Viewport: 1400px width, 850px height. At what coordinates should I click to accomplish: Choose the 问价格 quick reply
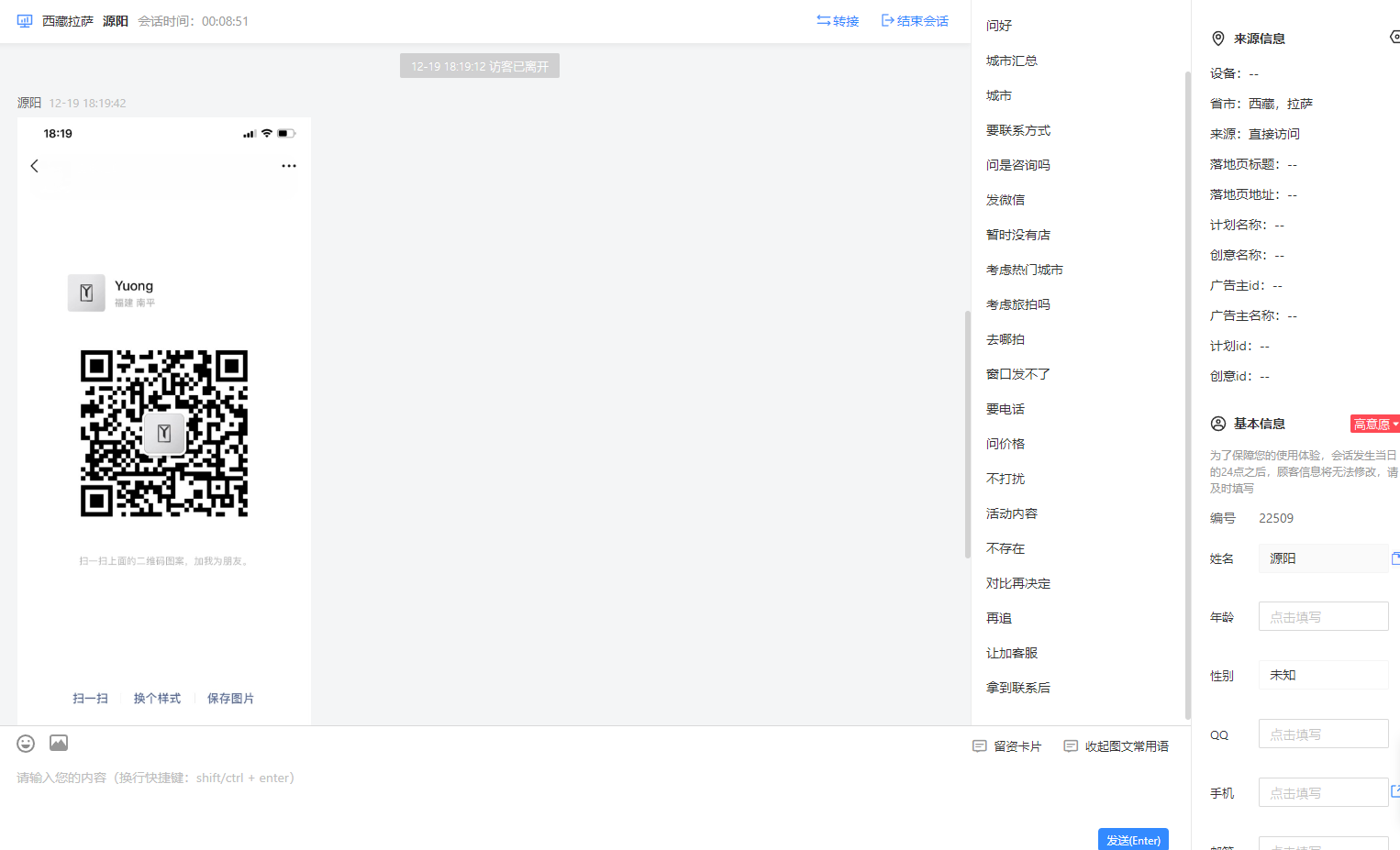click(x=1006, y=444)
